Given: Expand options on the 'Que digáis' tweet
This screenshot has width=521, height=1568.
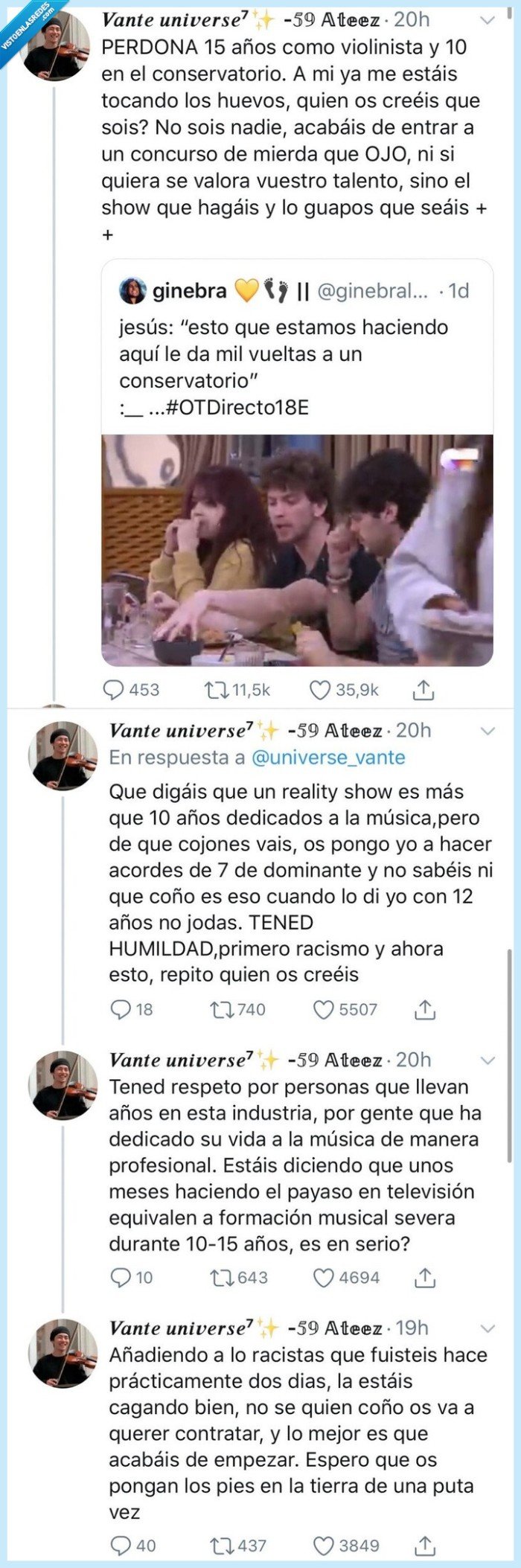Looking at the screenshot, I should coord(488,730).
